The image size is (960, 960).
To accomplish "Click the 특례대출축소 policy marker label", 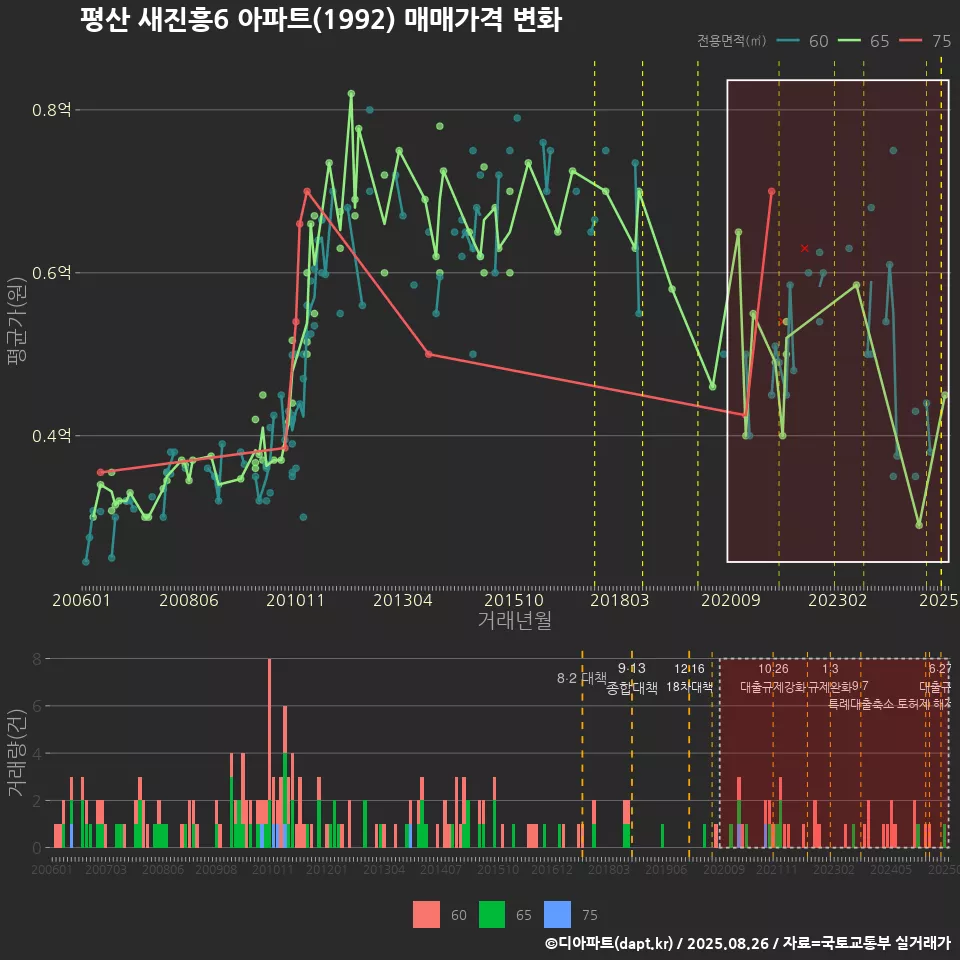I will [x=861, y=704].
